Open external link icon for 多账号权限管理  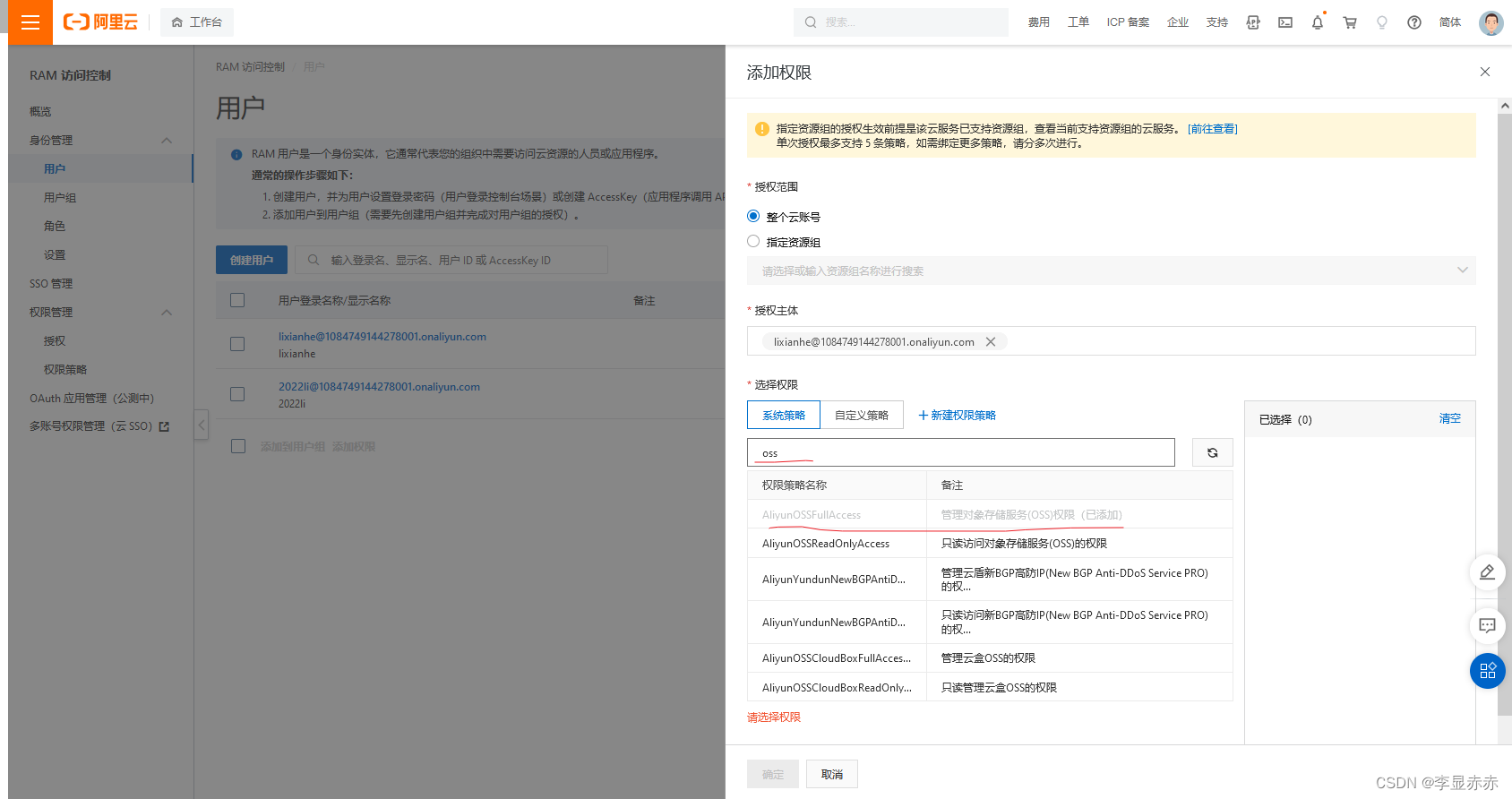pos(164,427)
